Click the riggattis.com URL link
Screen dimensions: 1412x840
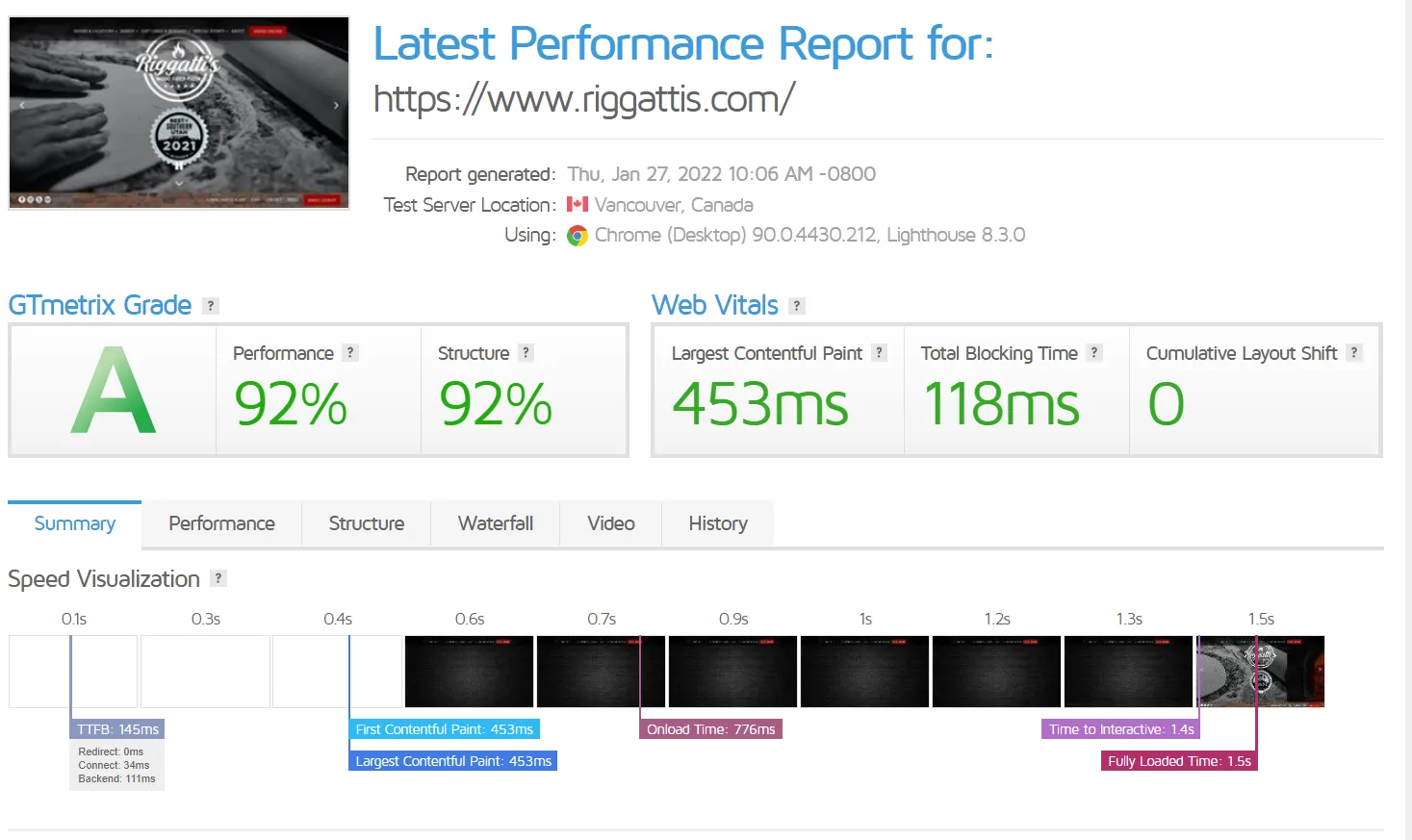pyautogui.click(x=583, y=99)
